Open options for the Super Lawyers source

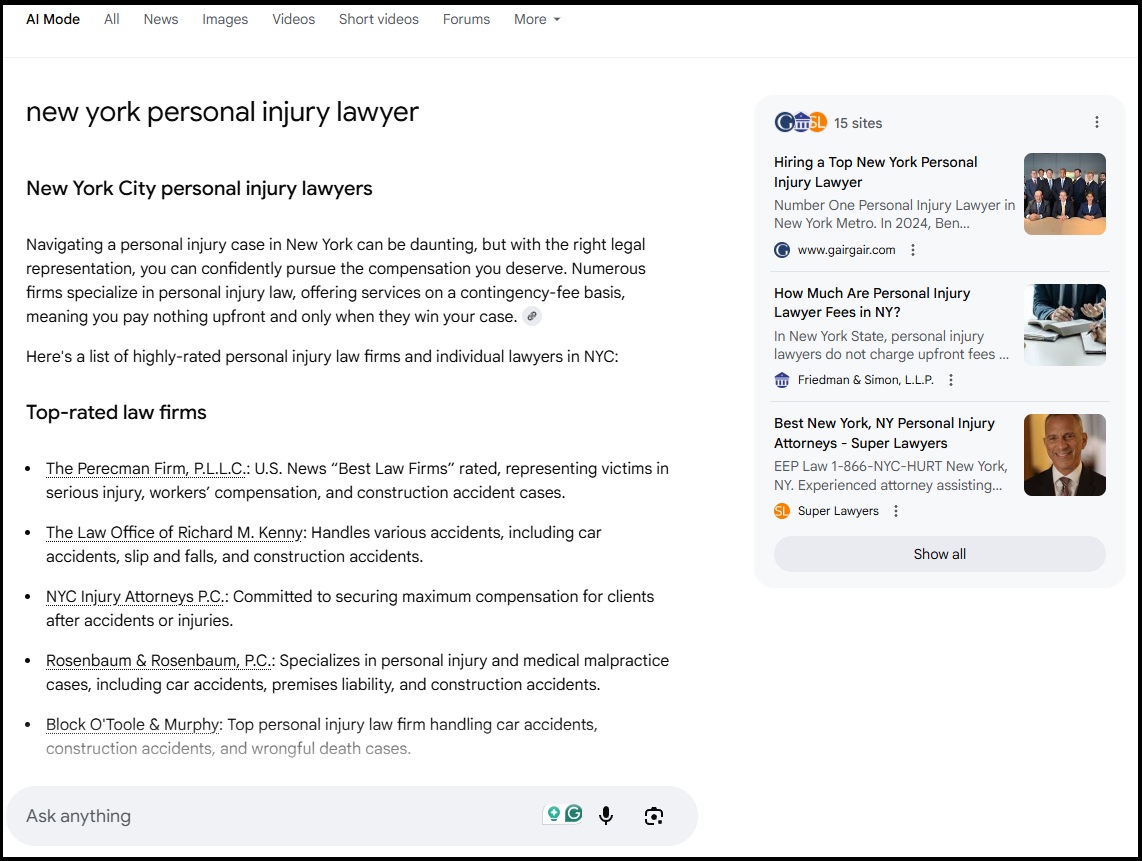[x=896, y=511]
